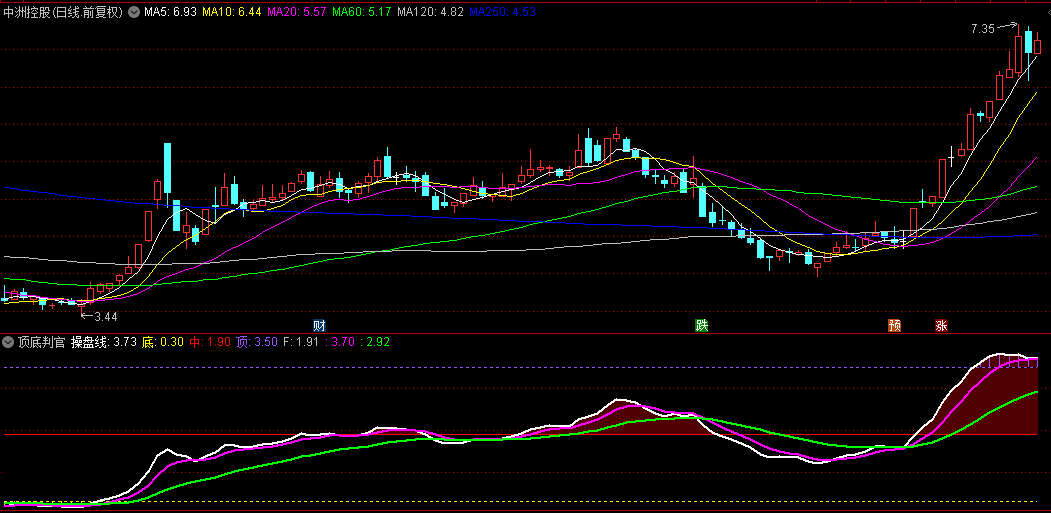Click the 7.35 high price annotation
1051x513 pixels.
coord(982,29)
